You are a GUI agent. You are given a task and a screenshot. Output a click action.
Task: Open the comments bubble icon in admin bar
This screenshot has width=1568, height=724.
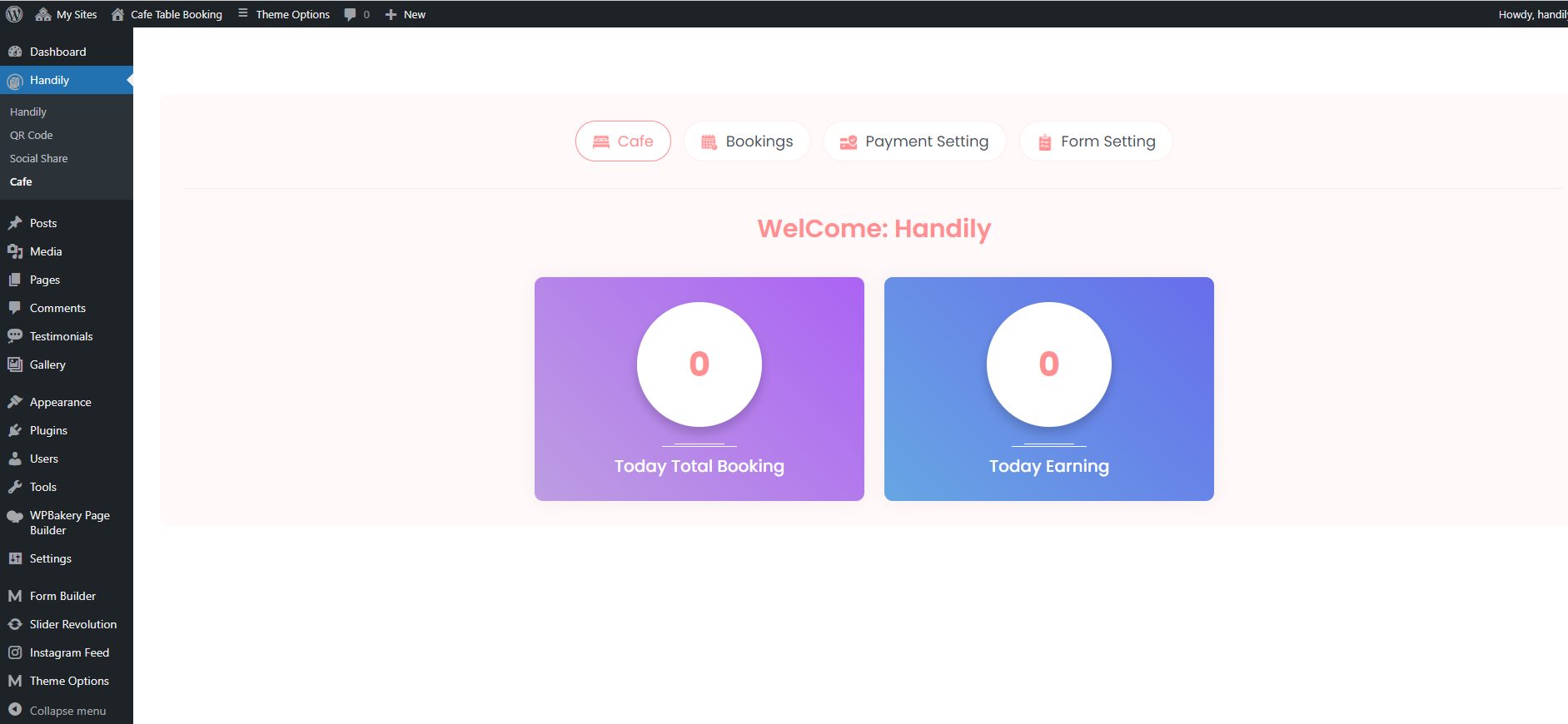(351, 14)
